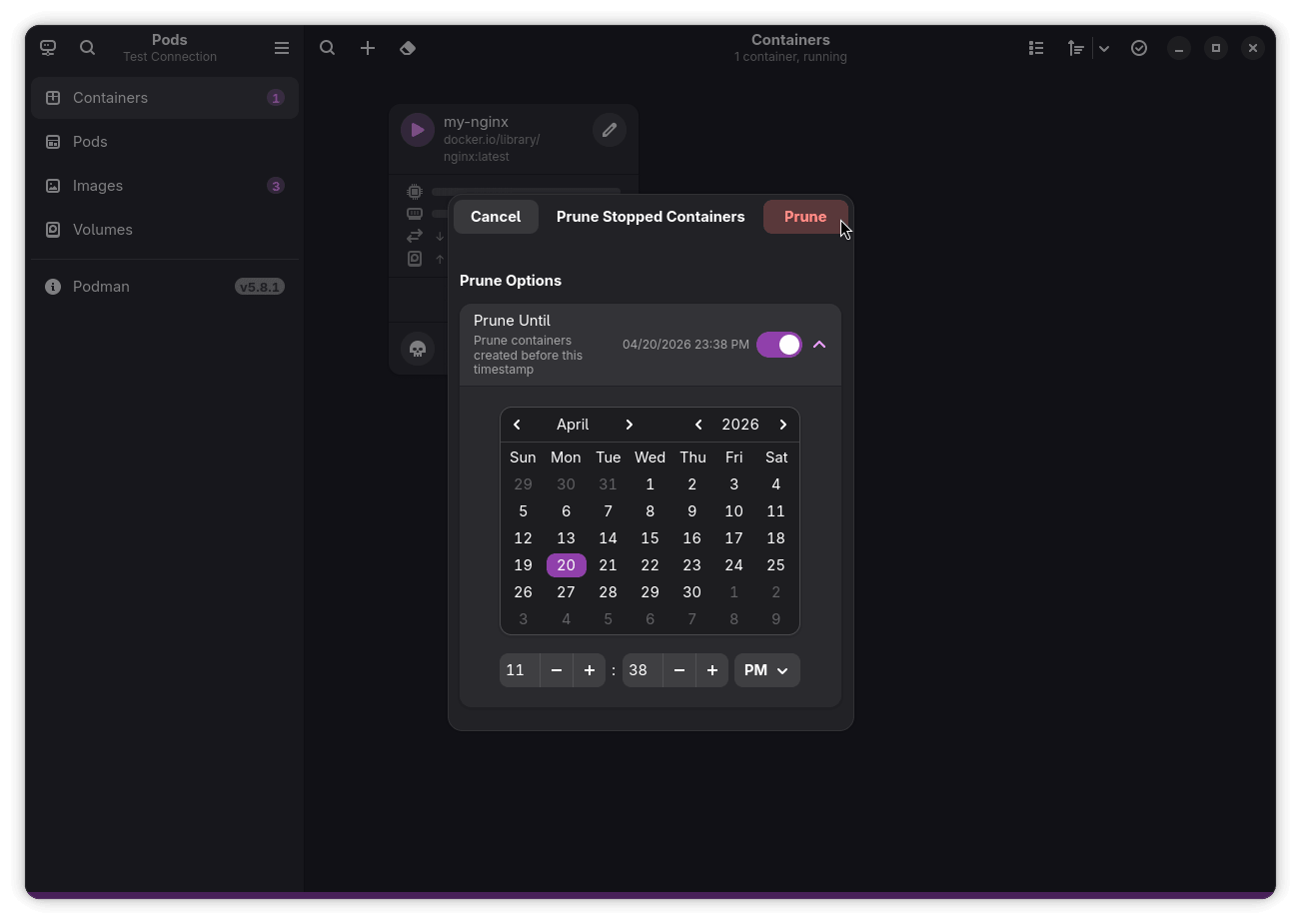Disable the Prune Until toggle switch
This screenshot has width=1301, height=924.
[x=779, y=344]
